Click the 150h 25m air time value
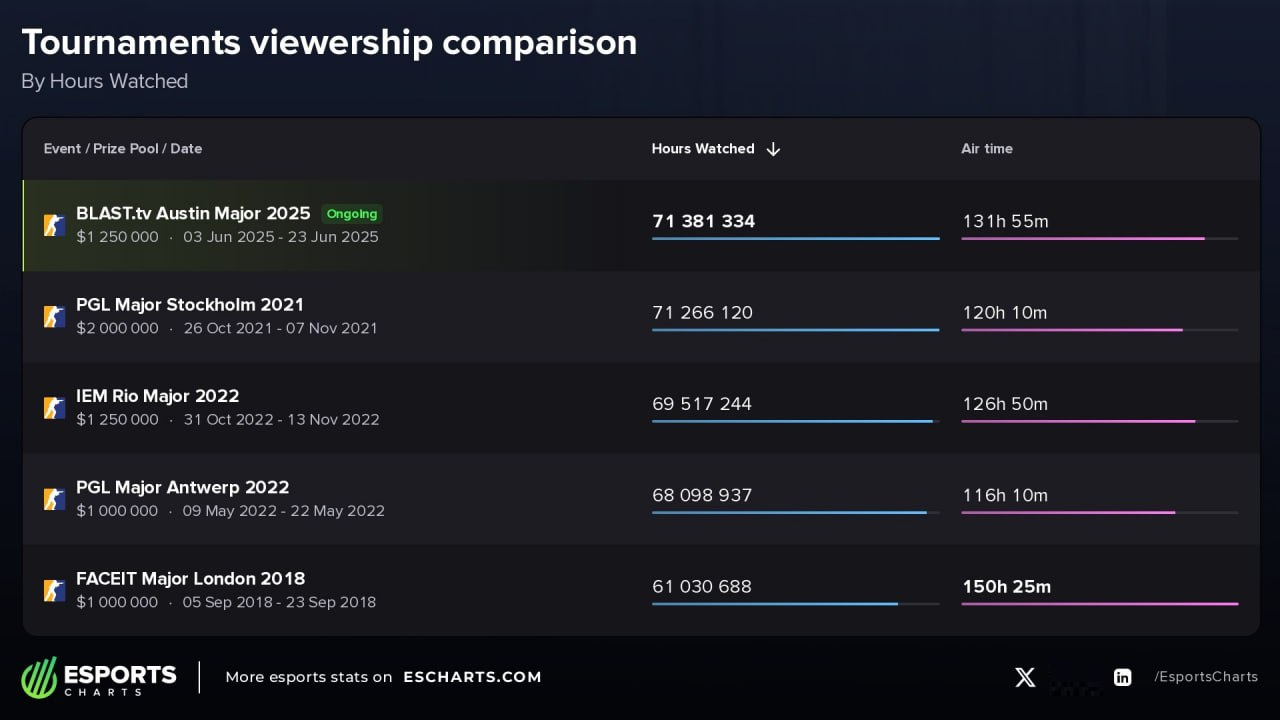This screenshot has width=1280, height=720. click(1006, 587)
